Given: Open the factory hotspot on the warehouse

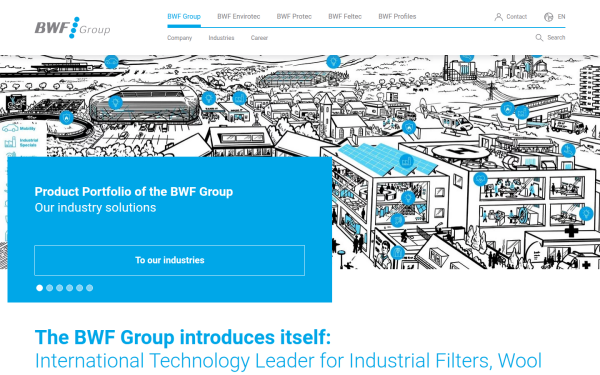Looking at the screenshot, I should (522, 112).
